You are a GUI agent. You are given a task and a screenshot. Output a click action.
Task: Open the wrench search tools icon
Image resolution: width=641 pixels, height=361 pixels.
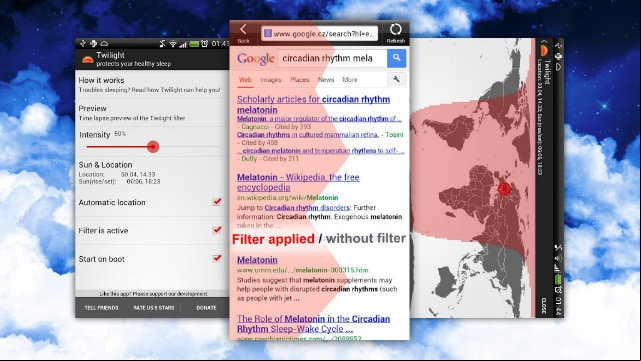(396, 79)
